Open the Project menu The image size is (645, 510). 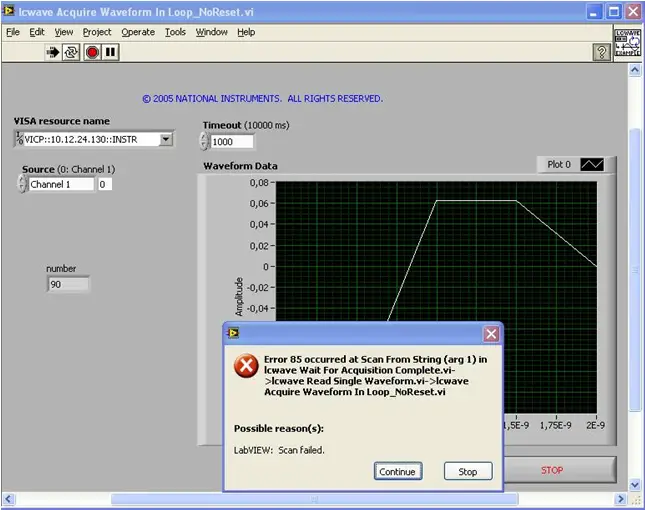(x=97, y=32)
